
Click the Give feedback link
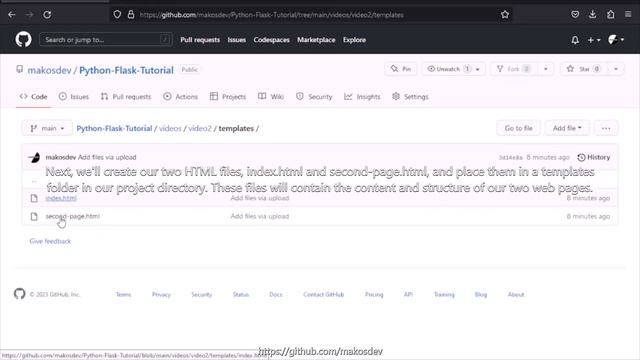tap(50, 241)
